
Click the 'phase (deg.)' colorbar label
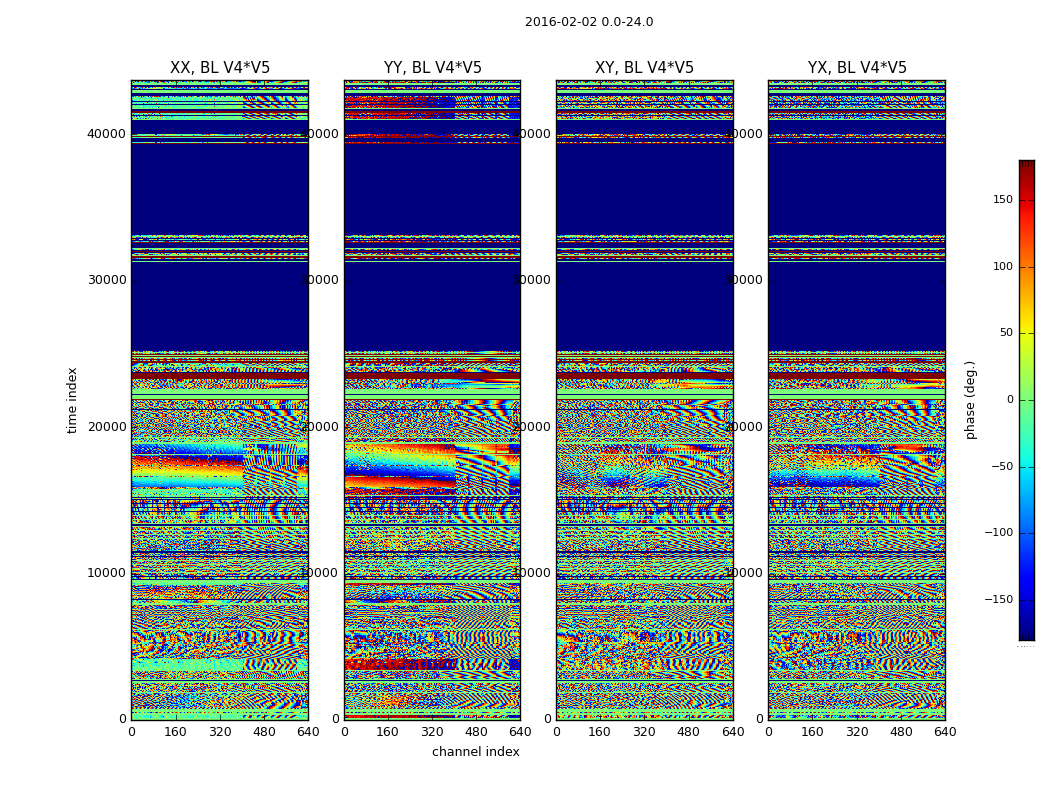click(x=970, y=400)
